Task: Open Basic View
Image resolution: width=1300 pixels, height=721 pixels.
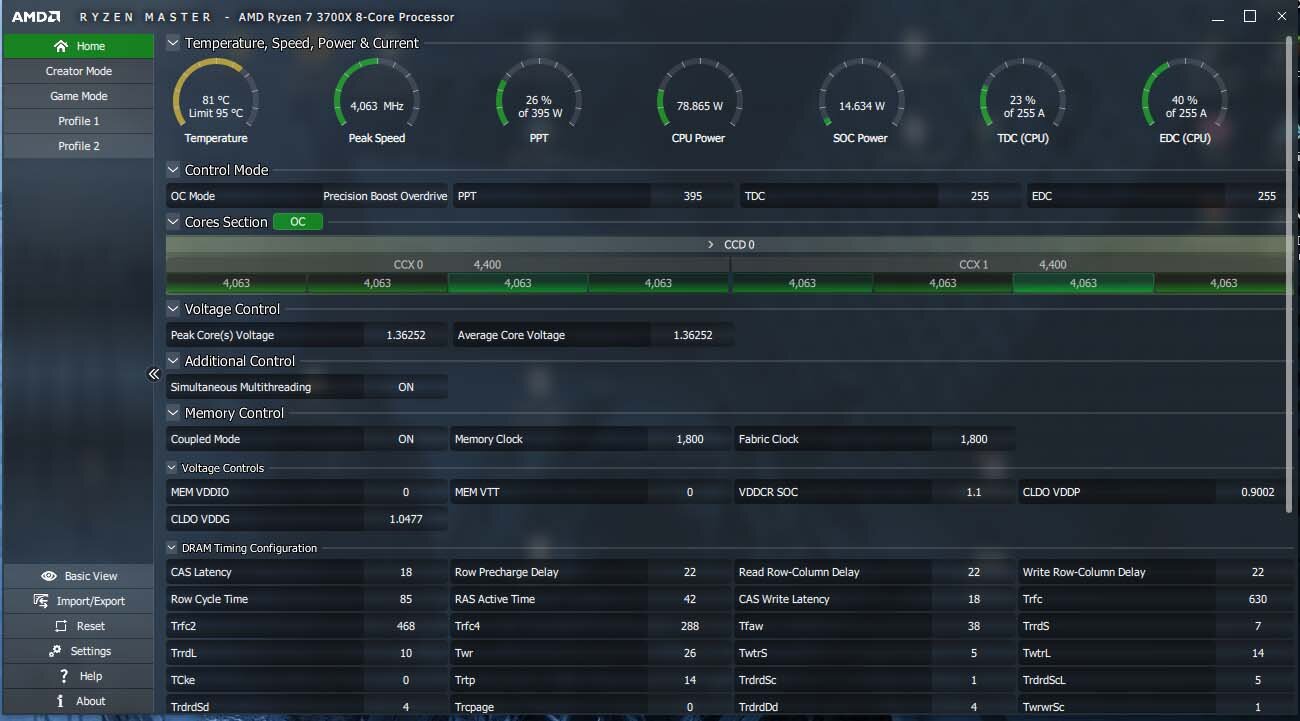Action: point(78,576)
